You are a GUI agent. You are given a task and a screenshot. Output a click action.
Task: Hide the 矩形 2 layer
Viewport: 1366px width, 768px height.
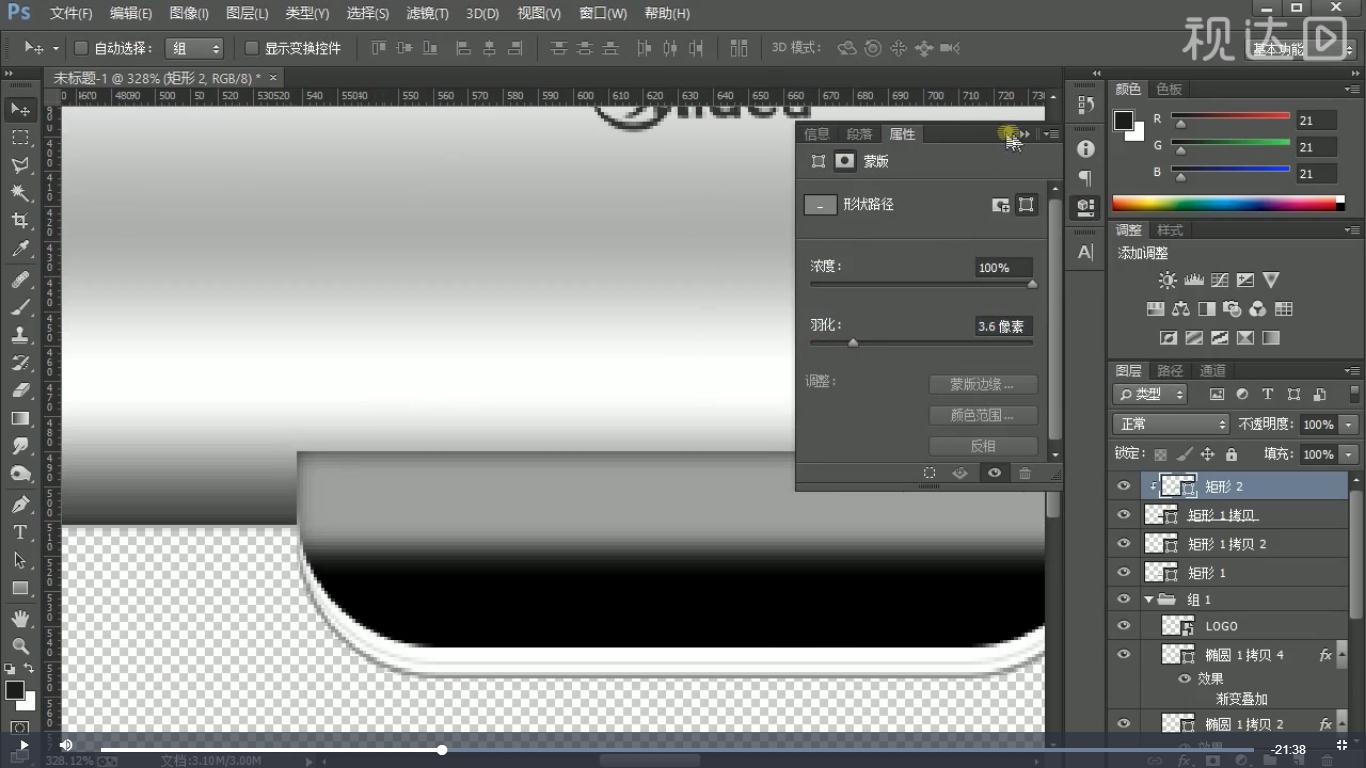coord(1124,486)
